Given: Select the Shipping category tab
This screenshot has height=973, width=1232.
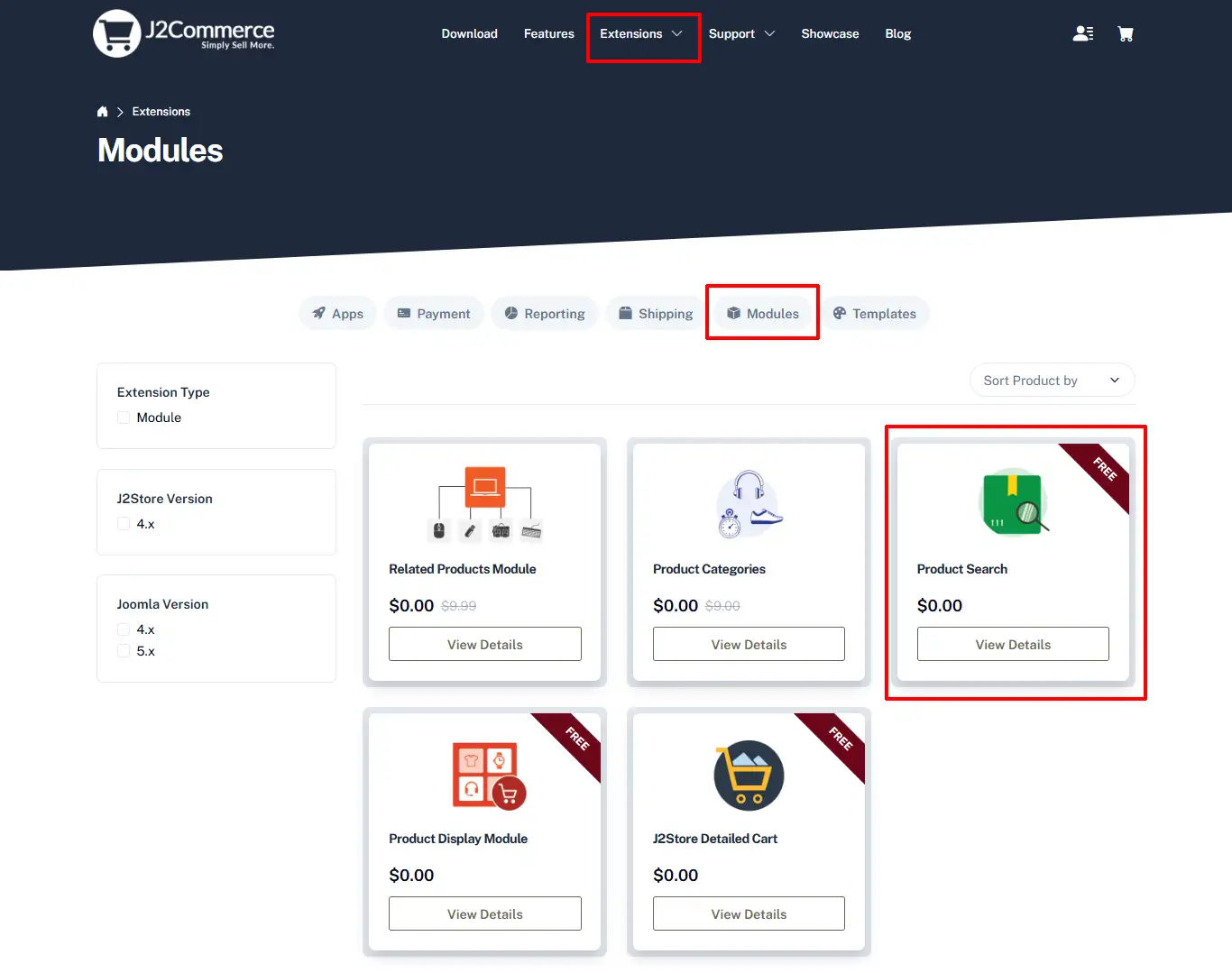Looking at the screenshot, I should coord(656,314).
